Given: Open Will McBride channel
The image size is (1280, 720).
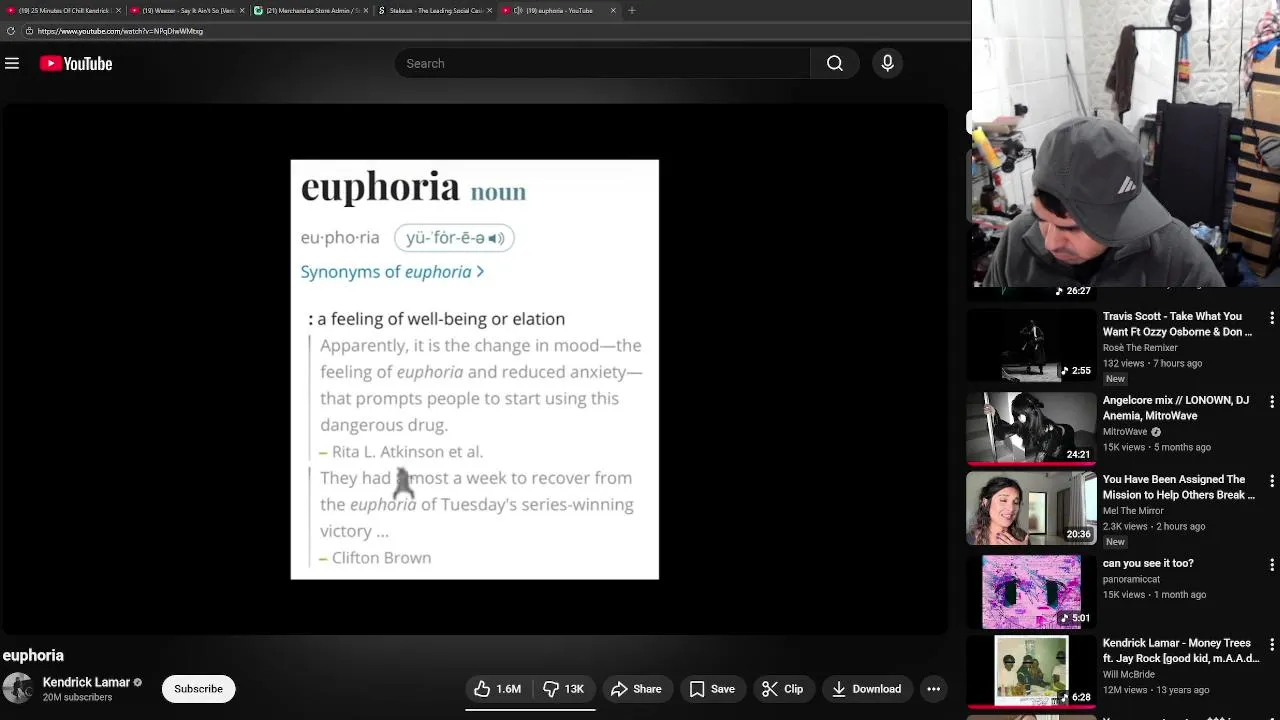Looking at the screenshot, I should pos(1129,675).
